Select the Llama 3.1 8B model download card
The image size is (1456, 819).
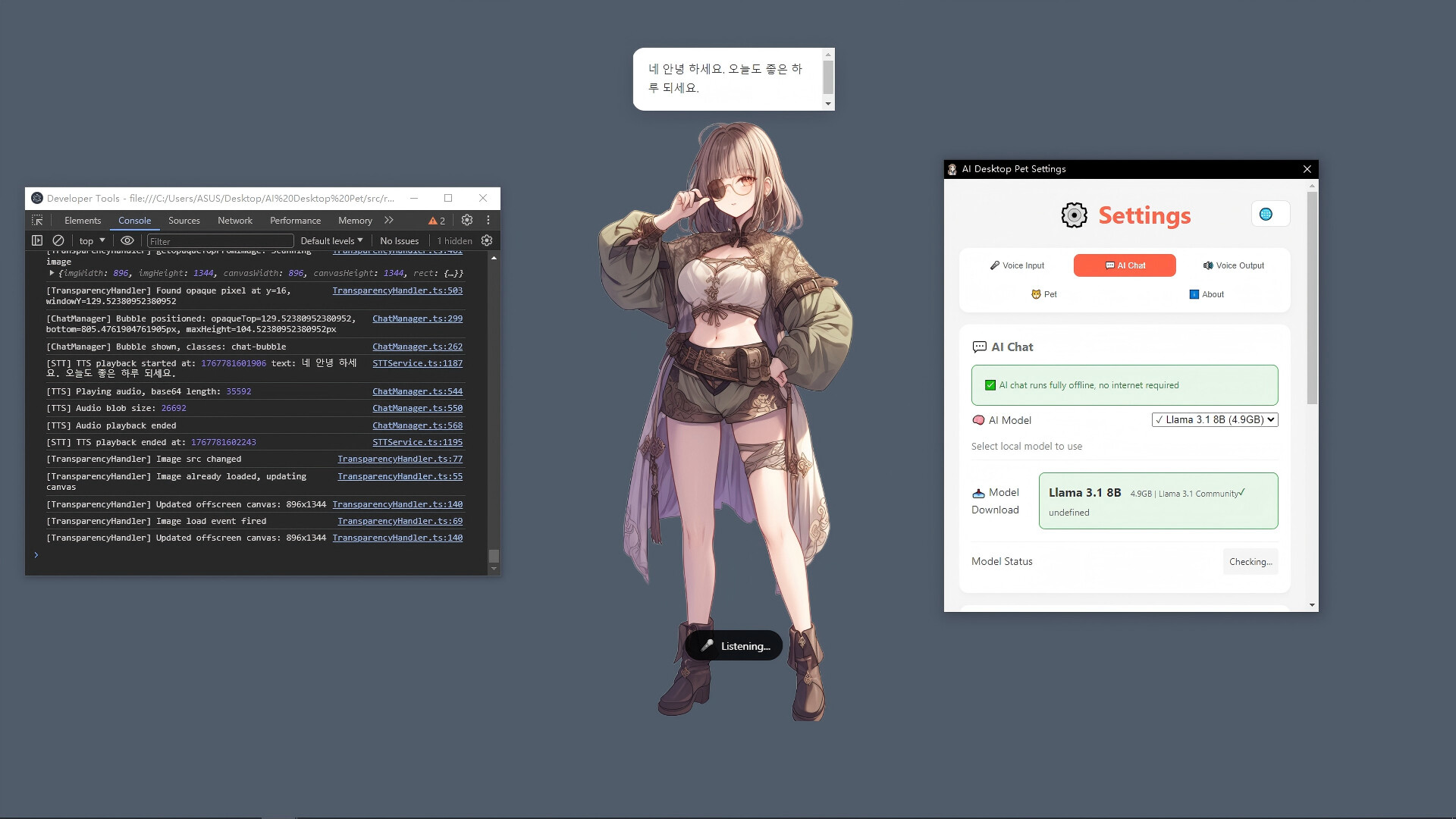[x=1158, y=500]
